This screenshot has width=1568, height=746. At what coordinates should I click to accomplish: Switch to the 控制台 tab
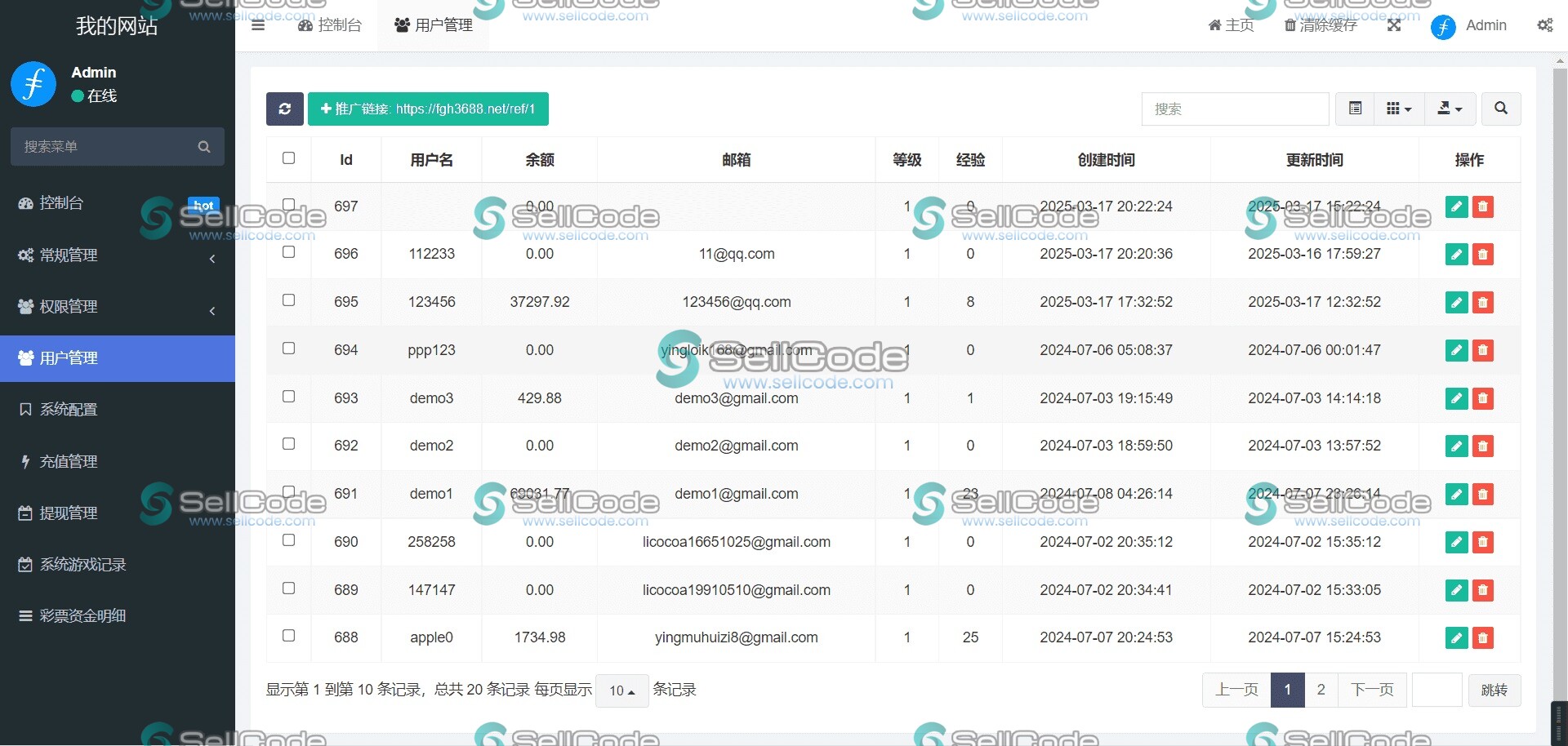pyautogui.click(x=330, y=25)
